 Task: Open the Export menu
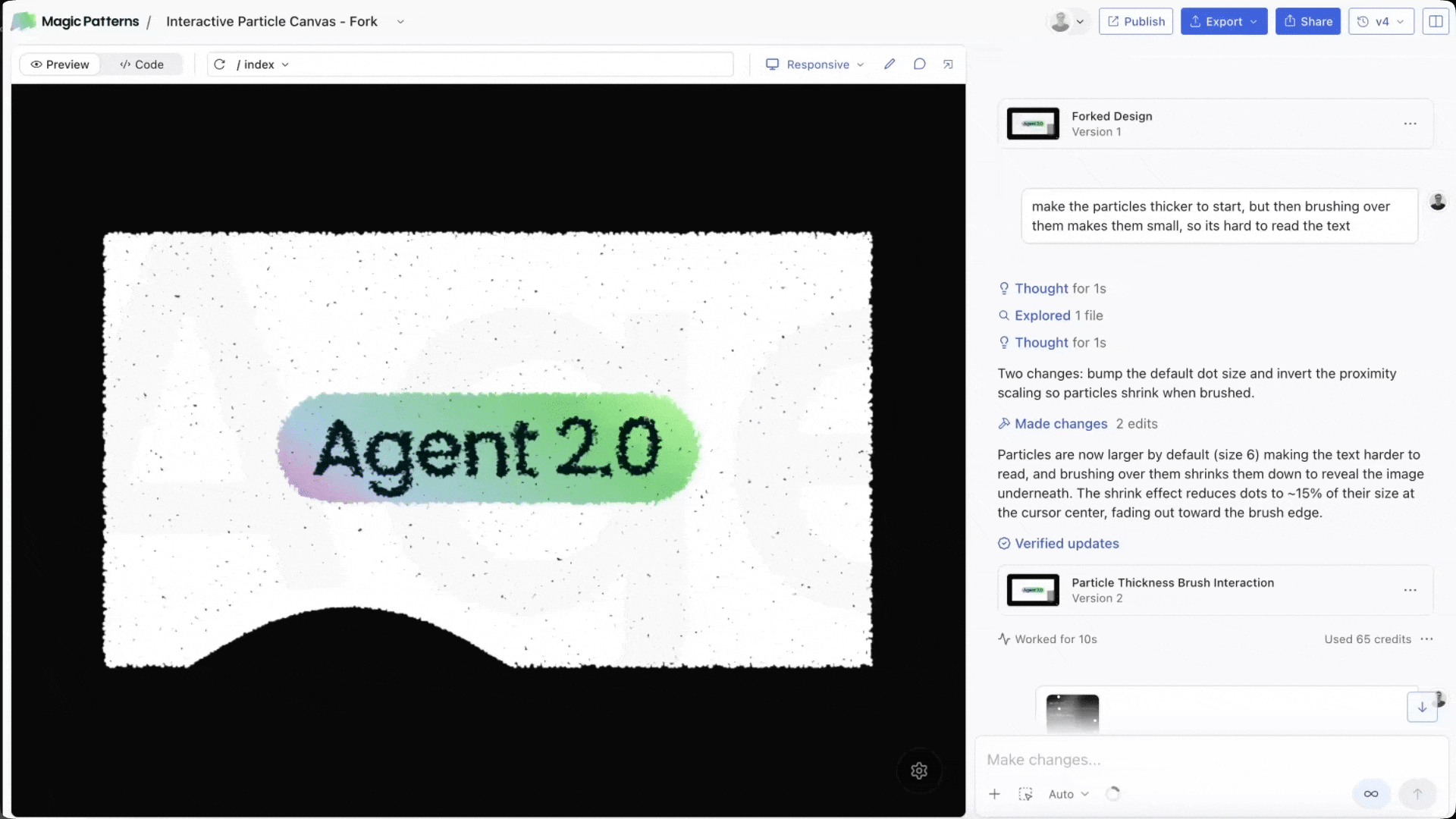click(x=1223, y=21)
